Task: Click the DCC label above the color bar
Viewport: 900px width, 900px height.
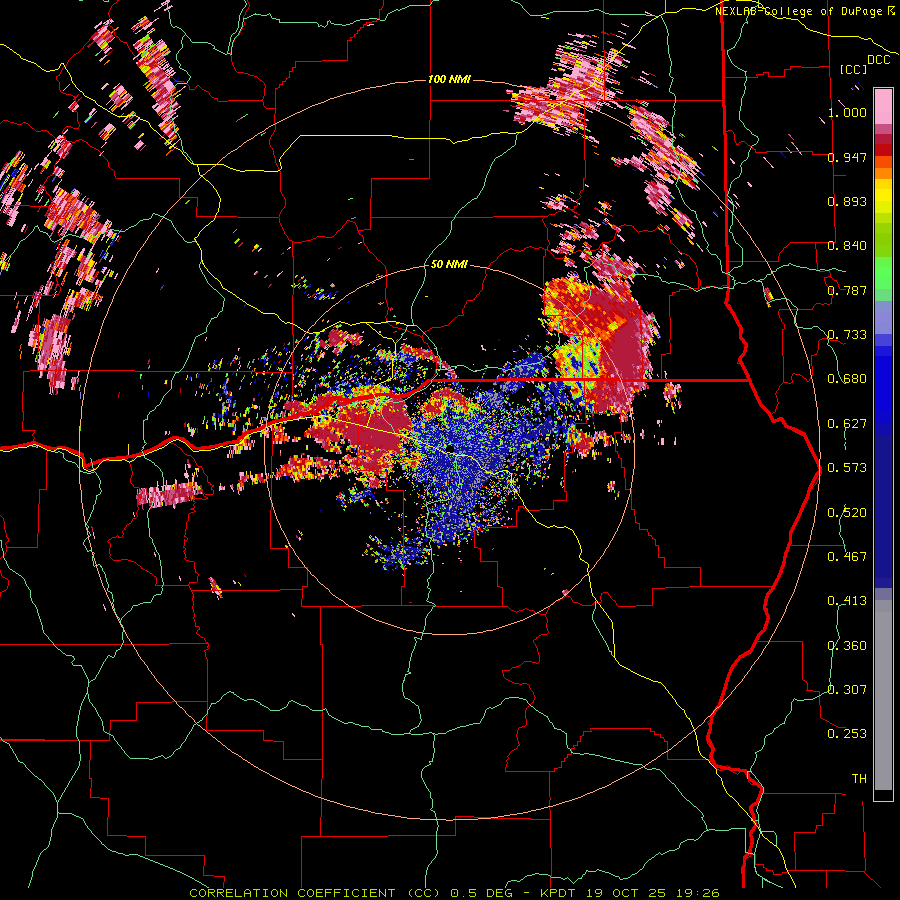Action: click(x=878, y=60)
